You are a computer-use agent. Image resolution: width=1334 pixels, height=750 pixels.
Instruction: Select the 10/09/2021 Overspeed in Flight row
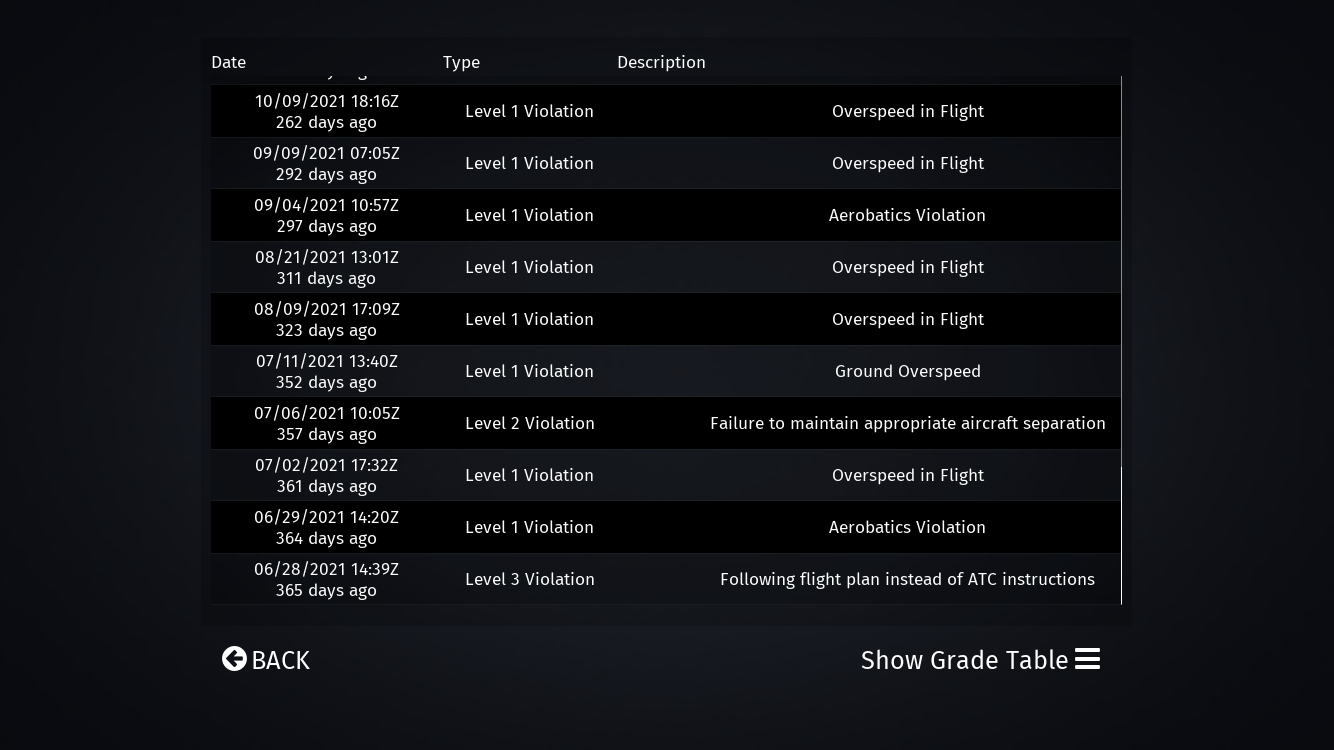coord(665,111)
